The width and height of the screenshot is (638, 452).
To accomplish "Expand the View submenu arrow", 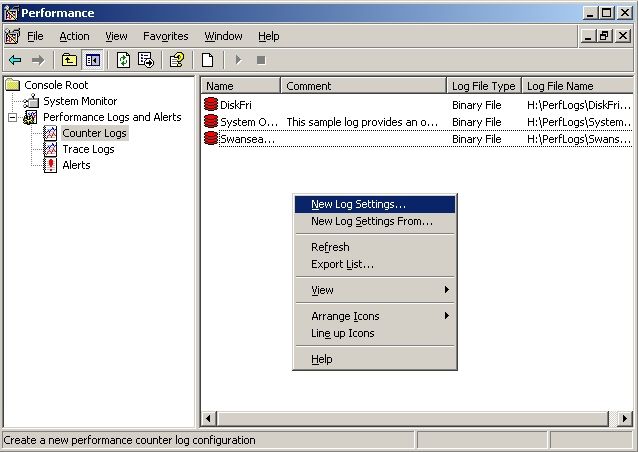I will 447,290.
